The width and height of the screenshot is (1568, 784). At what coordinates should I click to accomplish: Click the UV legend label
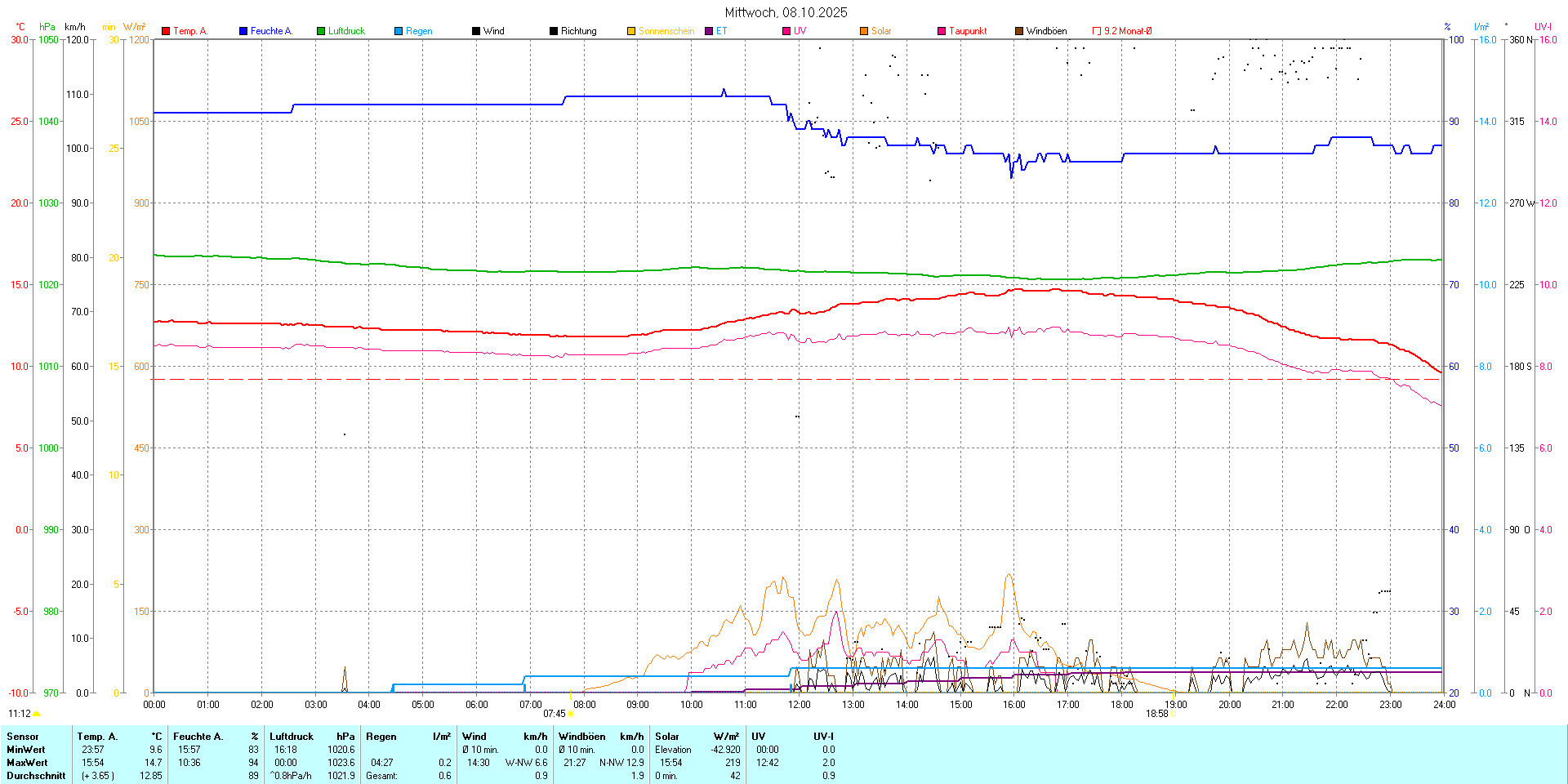[800, 31]
